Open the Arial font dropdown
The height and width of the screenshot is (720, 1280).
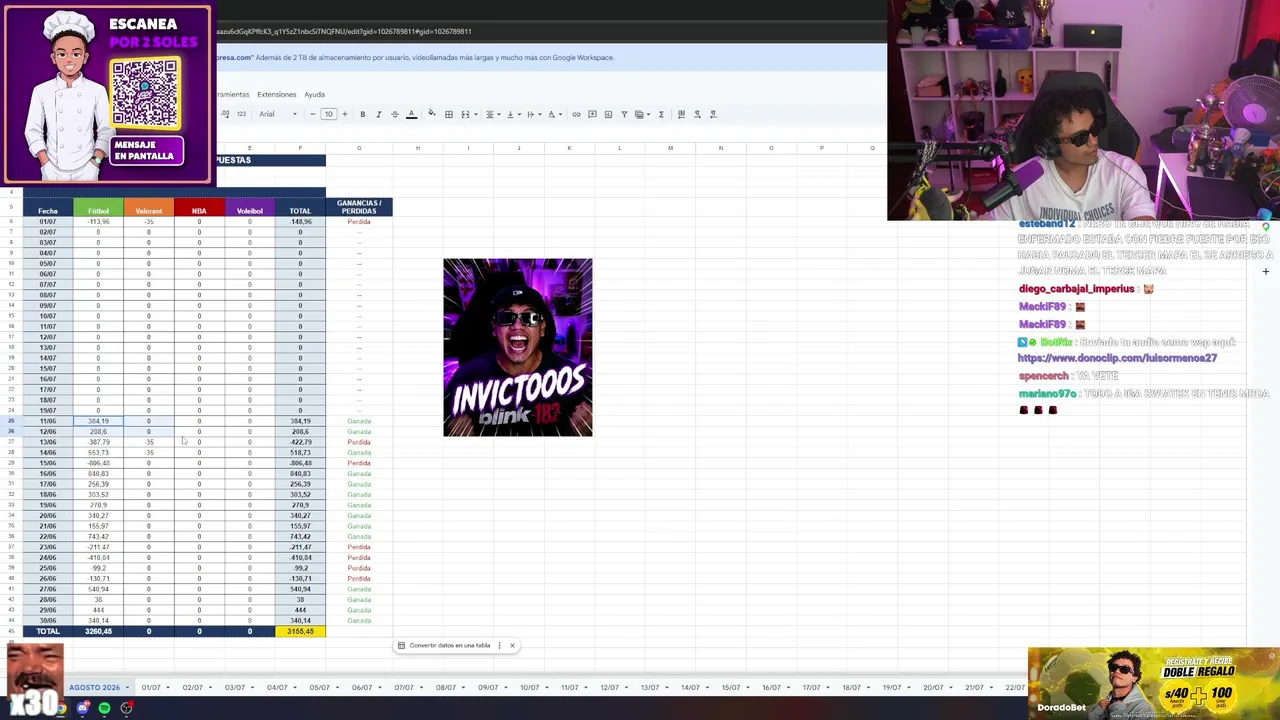[278, 114]
